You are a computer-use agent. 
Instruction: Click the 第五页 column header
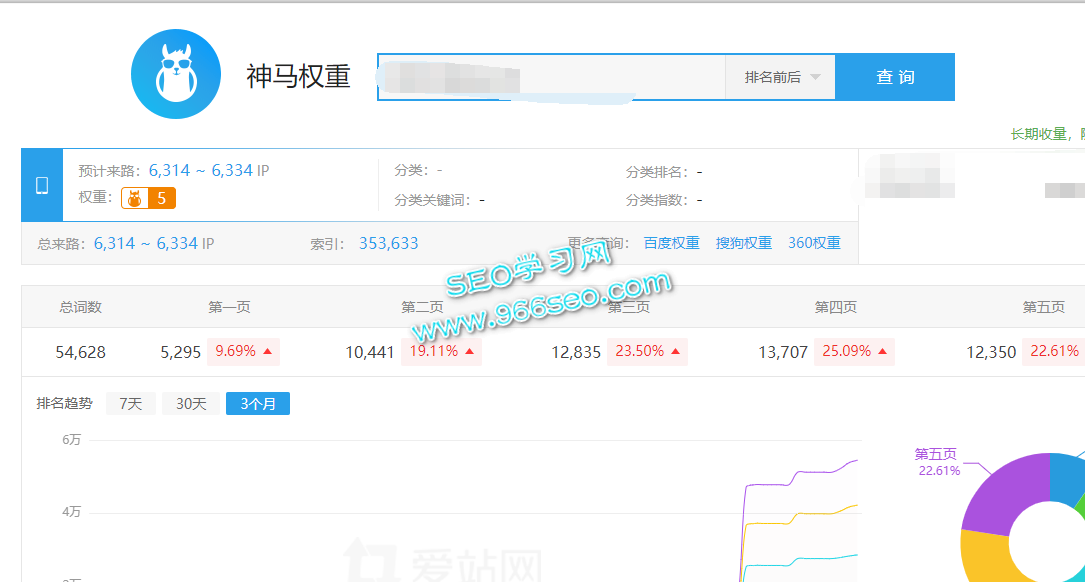click(1043, 307)
